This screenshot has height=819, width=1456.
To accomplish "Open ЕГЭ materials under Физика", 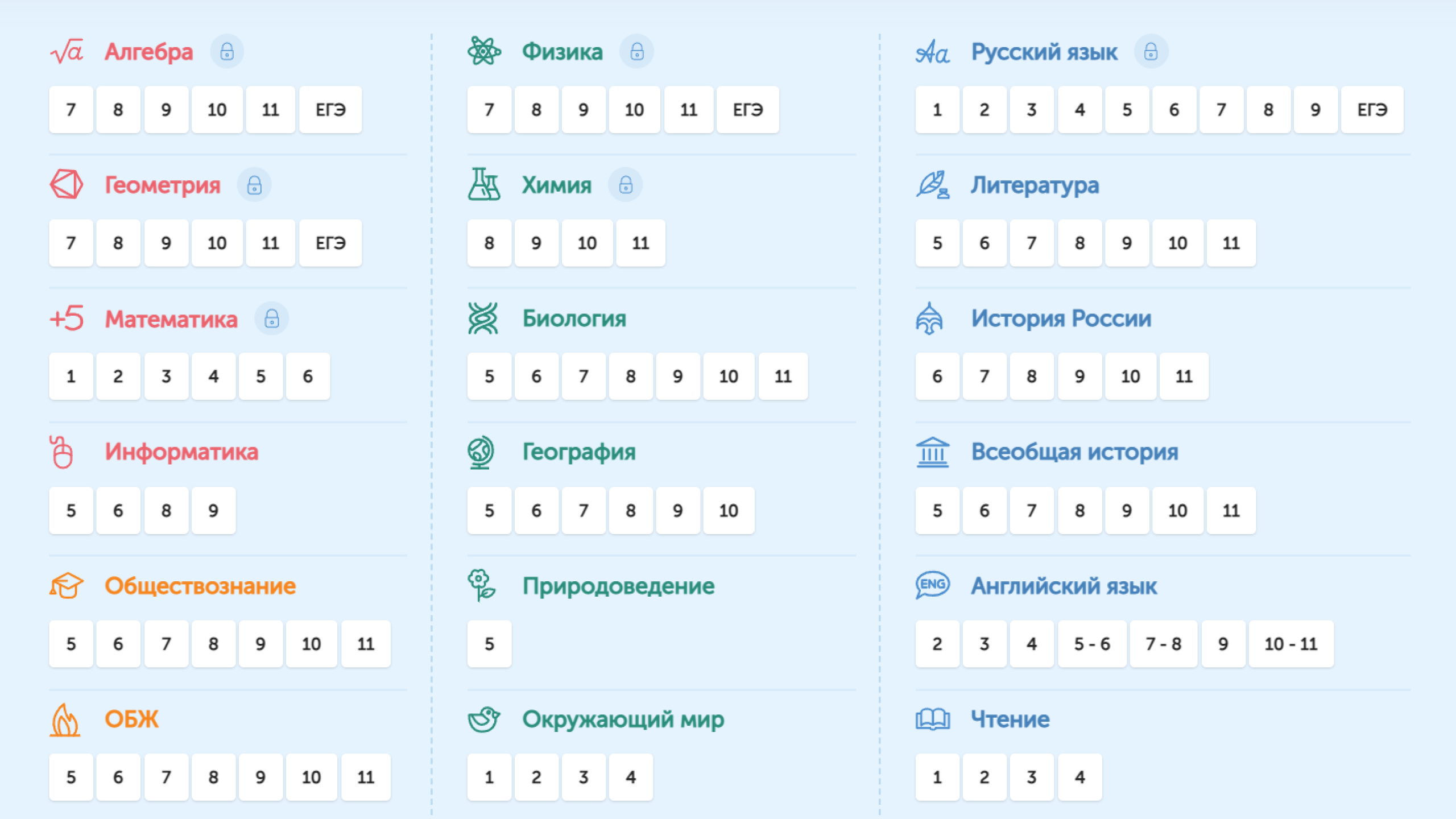I will point(747,110).
